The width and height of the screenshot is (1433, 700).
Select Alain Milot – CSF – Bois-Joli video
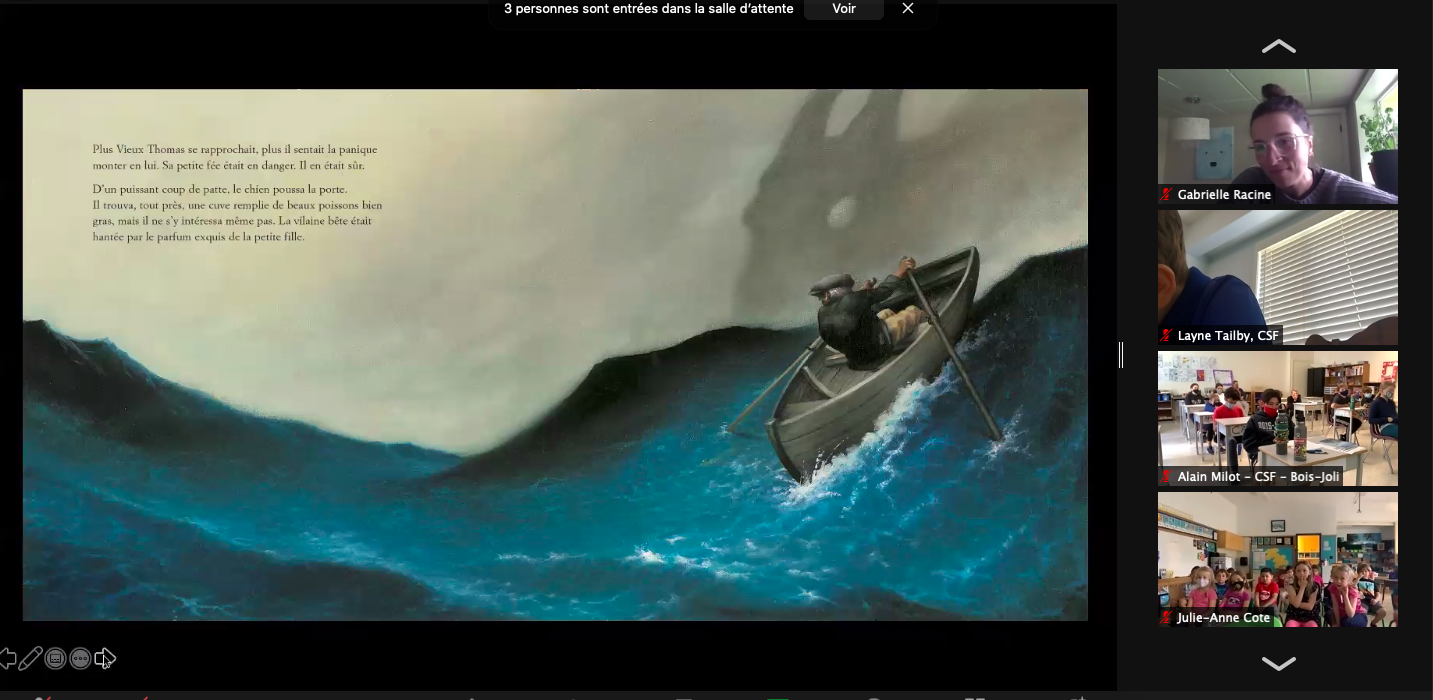point(1278,418)
